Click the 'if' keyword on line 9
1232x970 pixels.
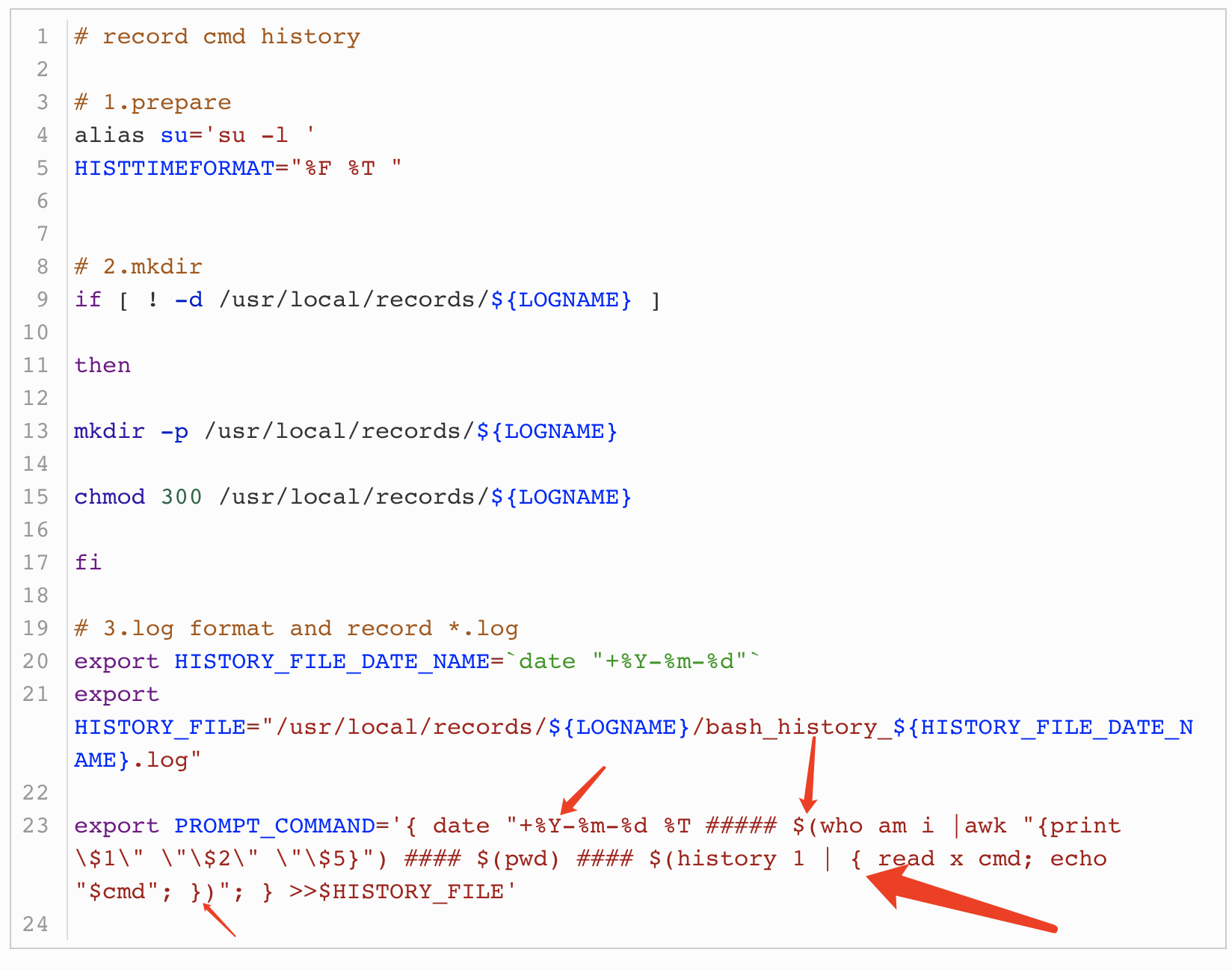tap(88, 300)
